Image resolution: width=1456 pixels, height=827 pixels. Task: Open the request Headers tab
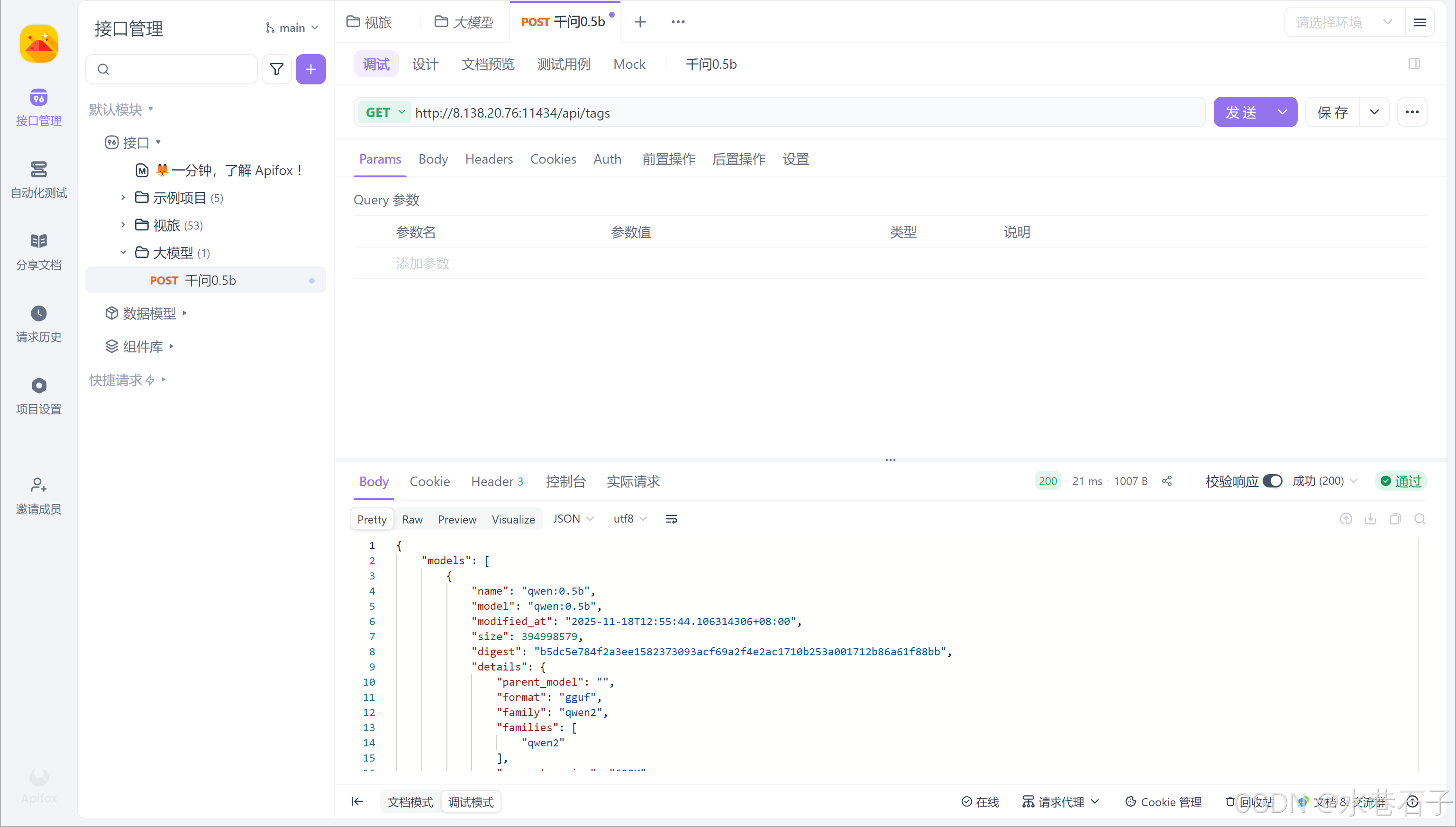(489, 159)
